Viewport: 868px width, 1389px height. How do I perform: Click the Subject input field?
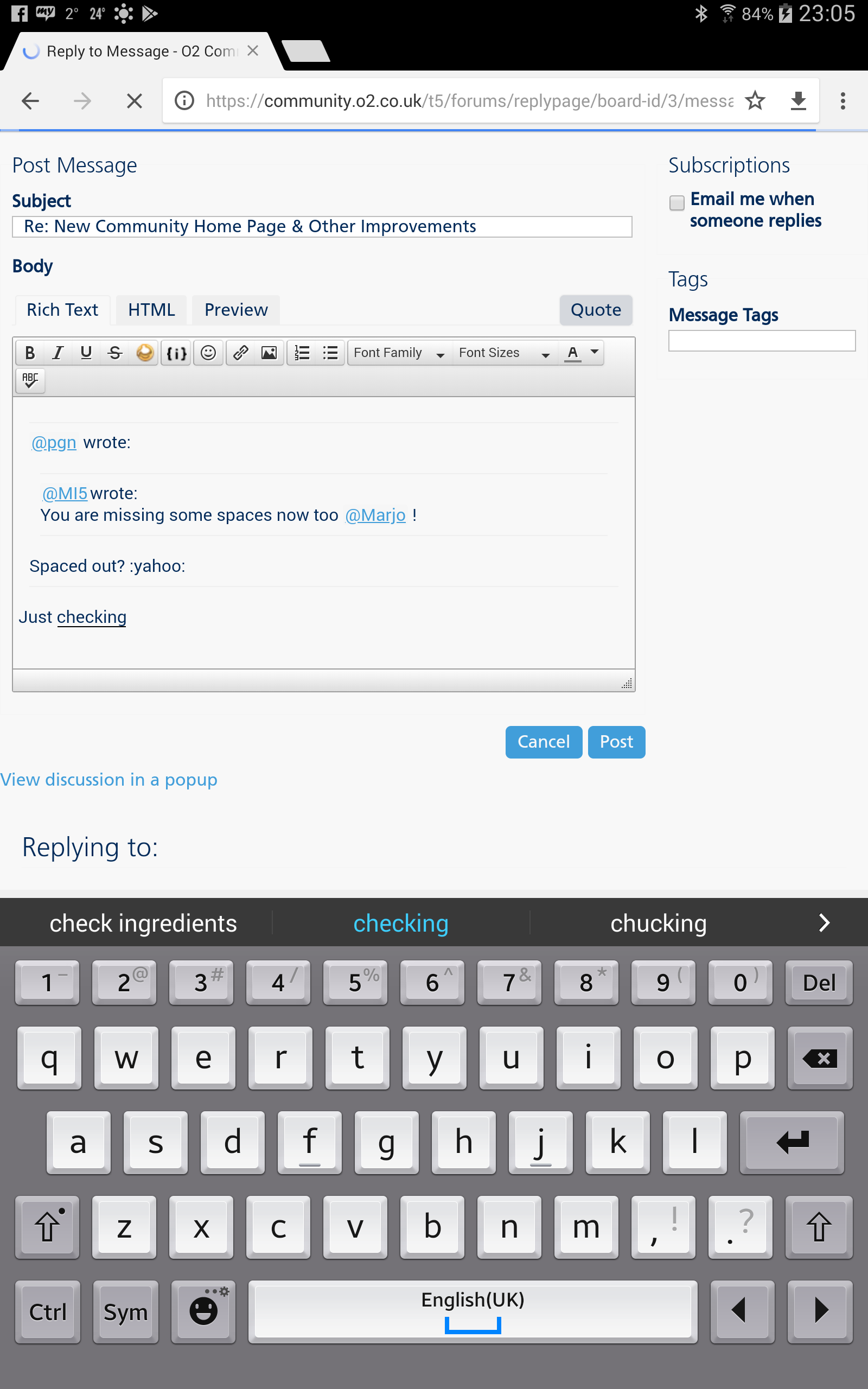click(322, 227)
